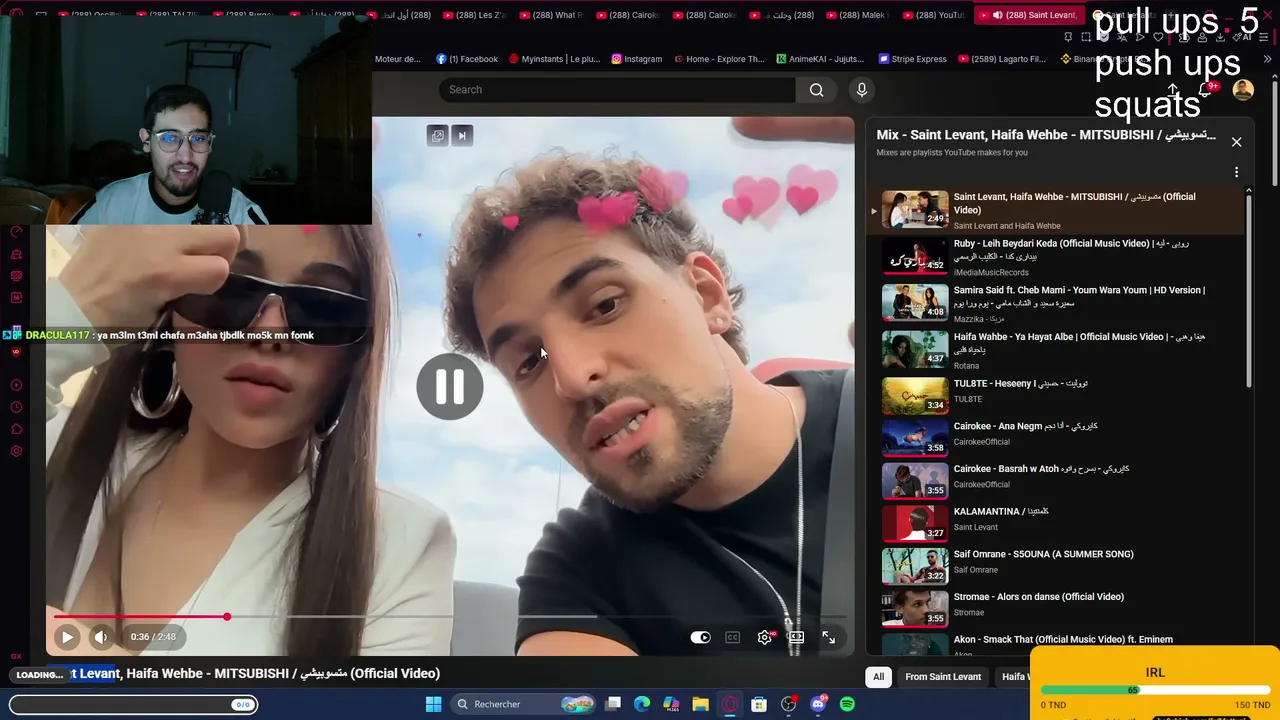
Task: Open the Home - Explore Th... bookmark
Action: point(719,59)
